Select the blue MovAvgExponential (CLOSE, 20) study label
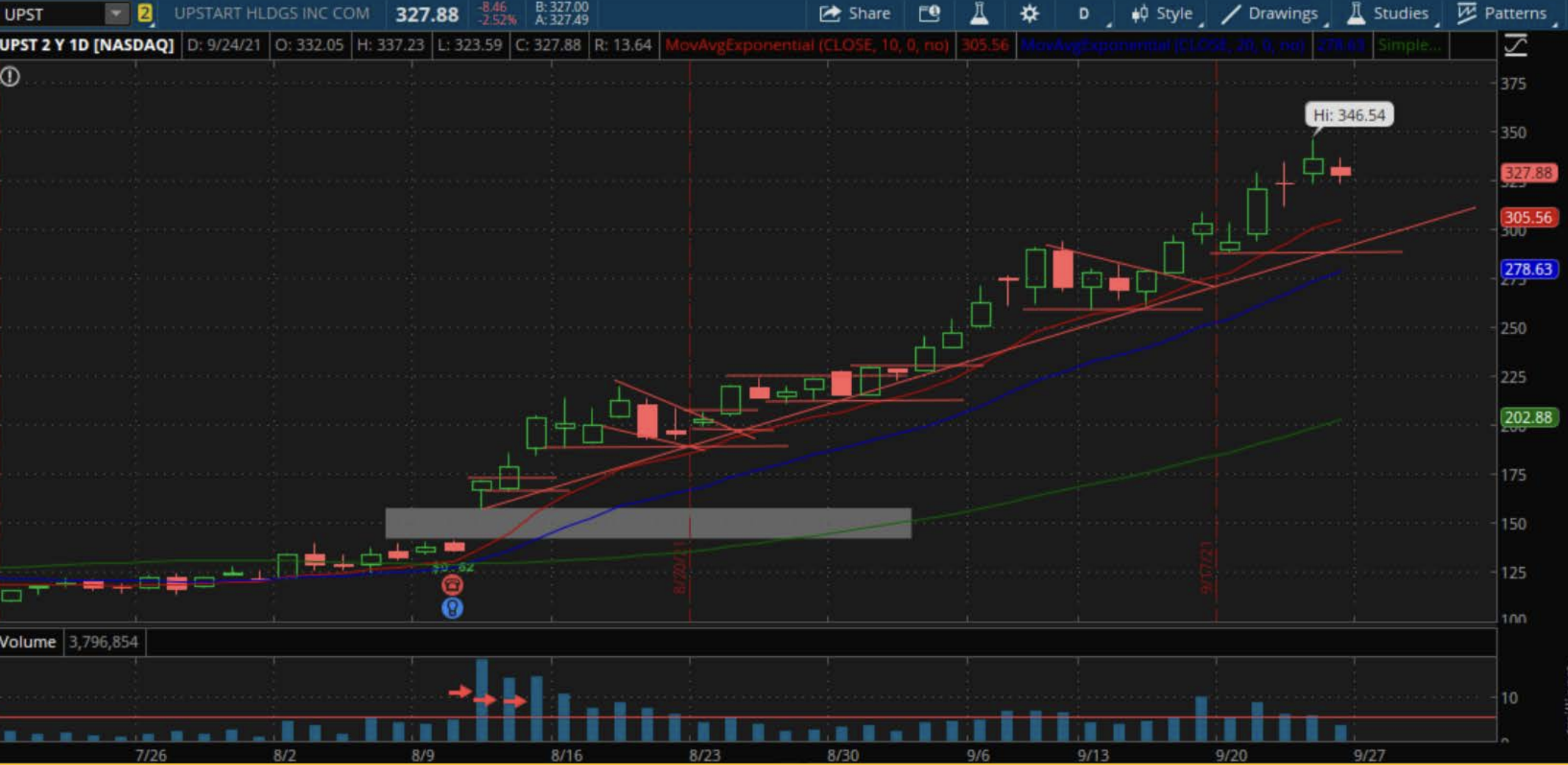1568x765 pixels. [1163, 46]
